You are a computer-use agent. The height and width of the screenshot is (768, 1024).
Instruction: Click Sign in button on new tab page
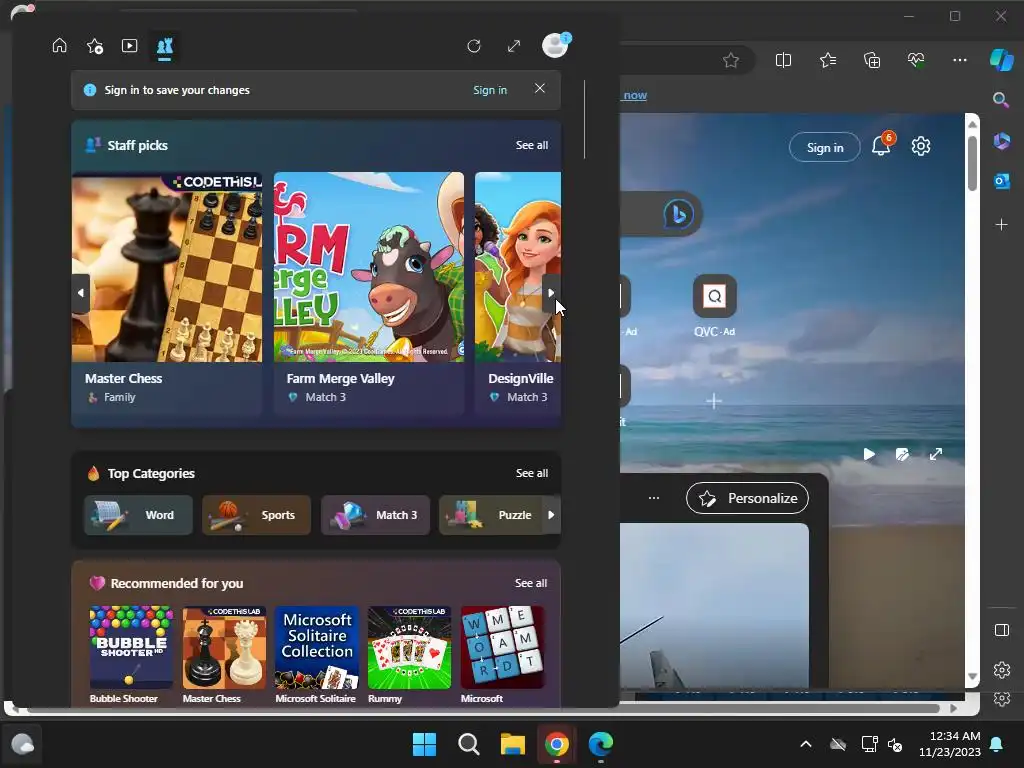point(825,148)
